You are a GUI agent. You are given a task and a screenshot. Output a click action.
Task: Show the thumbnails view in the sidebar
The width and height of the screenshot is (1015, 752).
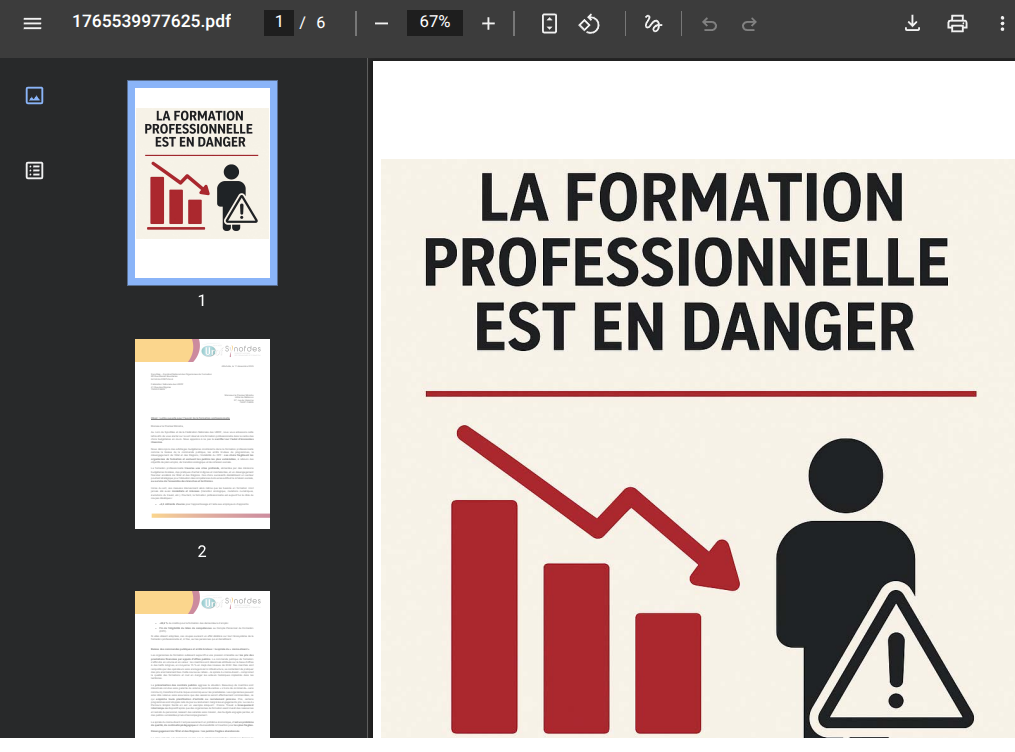(x=34, y=96)
